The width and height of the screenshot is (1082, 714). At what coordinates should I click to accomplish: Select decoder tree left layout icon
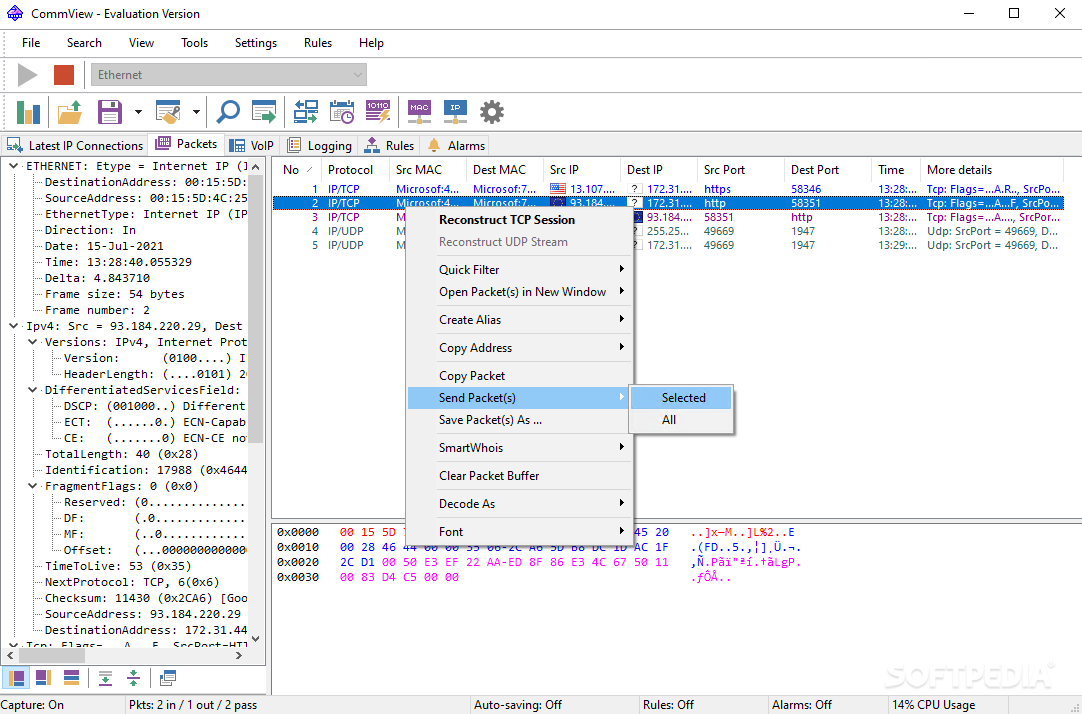pyautogui.click(x=17, y=677)
